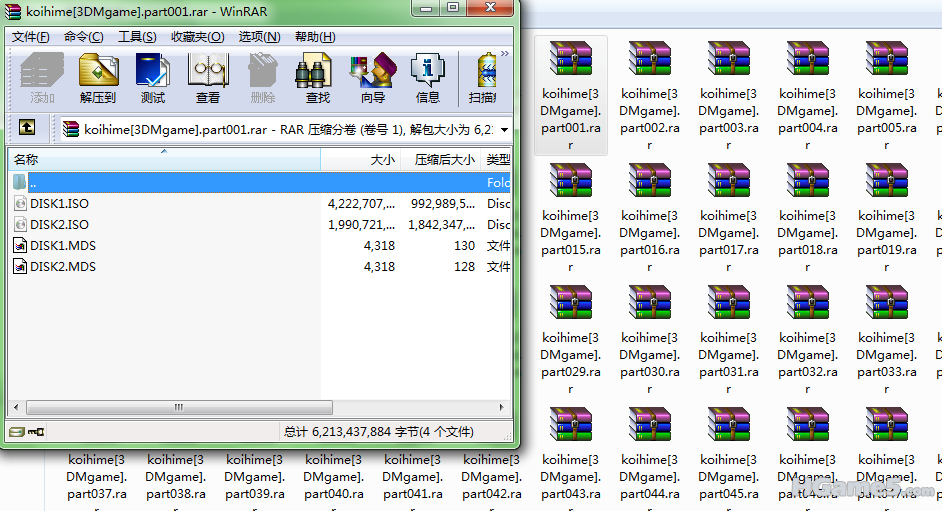
Task: Click the Add (添加) toolbar icon
Action: click(42, 78)
